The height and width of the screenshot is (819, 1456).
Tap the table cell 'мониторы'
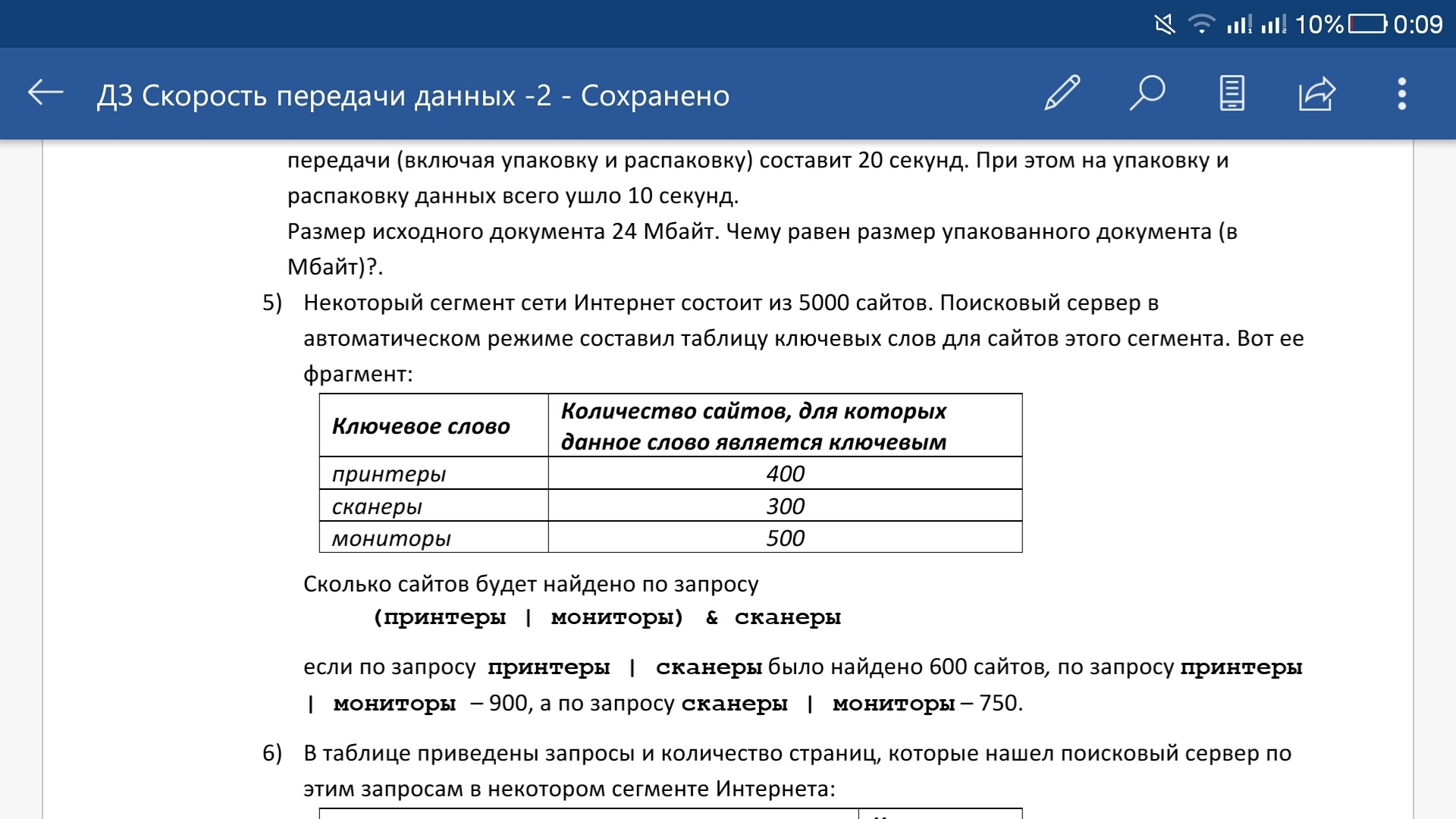(391, 538)
